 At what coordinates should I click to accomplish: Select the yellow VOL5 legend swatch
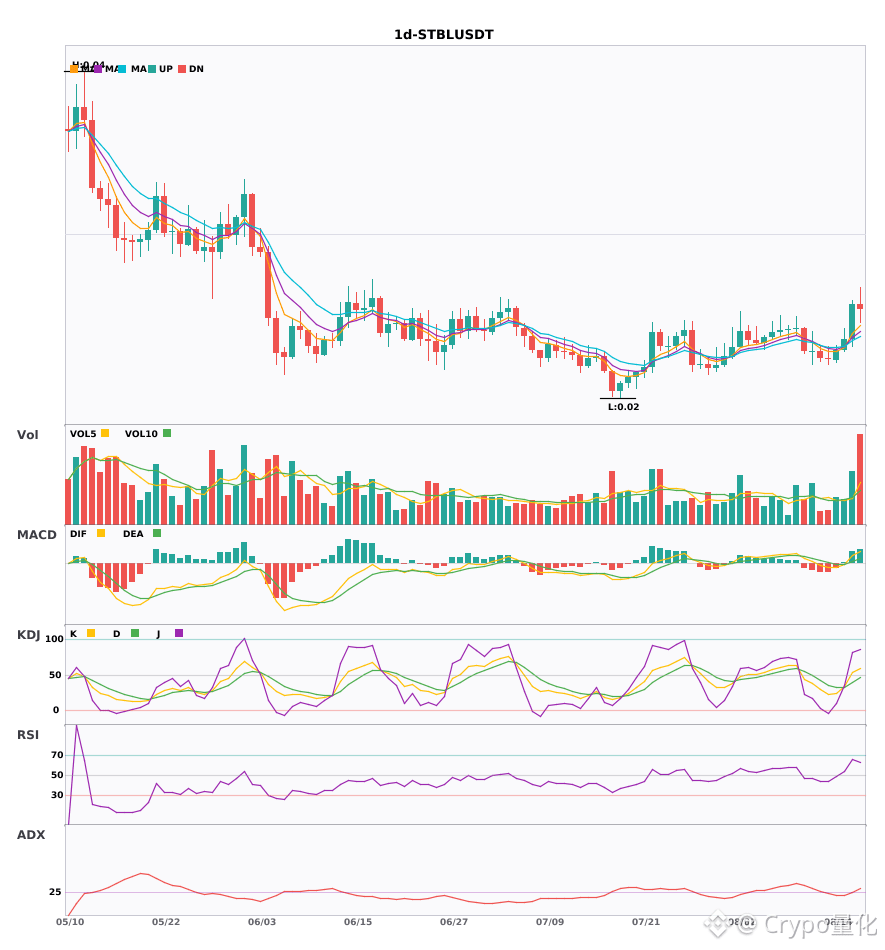pos(105,433)
